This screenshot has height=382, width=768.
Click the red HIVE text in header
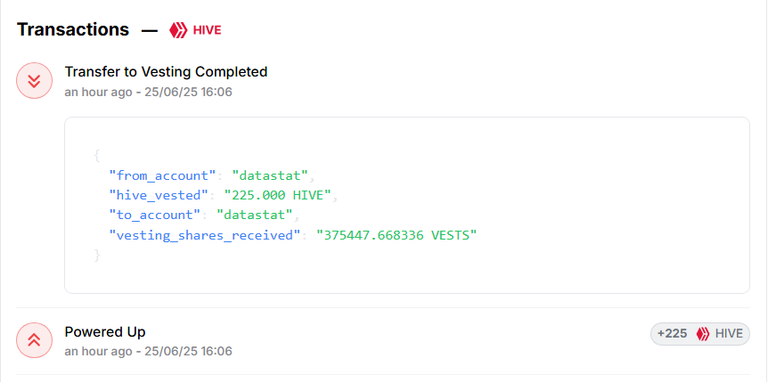[207, 30]
